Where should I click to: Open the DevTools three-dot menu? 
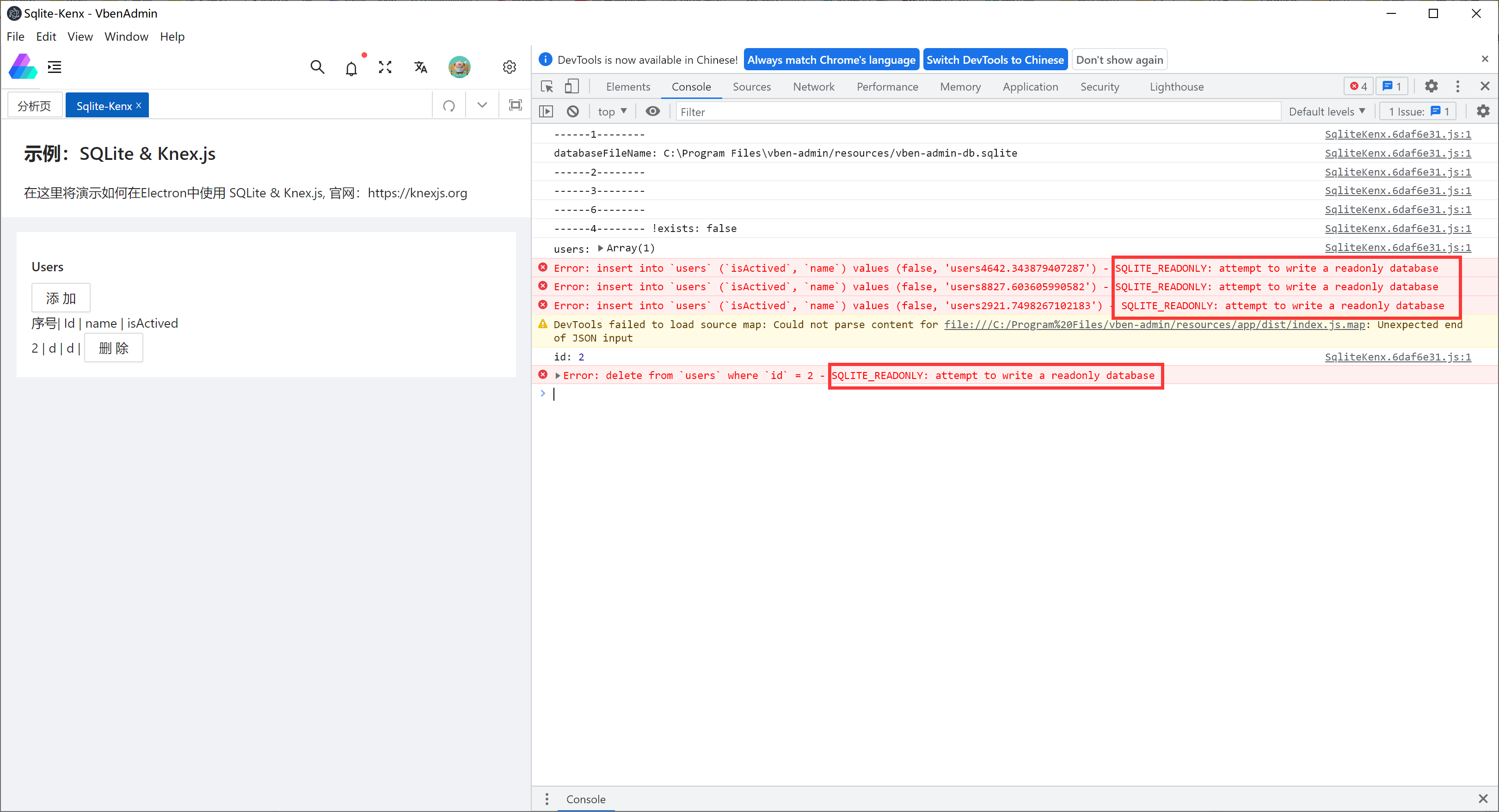1458,85
